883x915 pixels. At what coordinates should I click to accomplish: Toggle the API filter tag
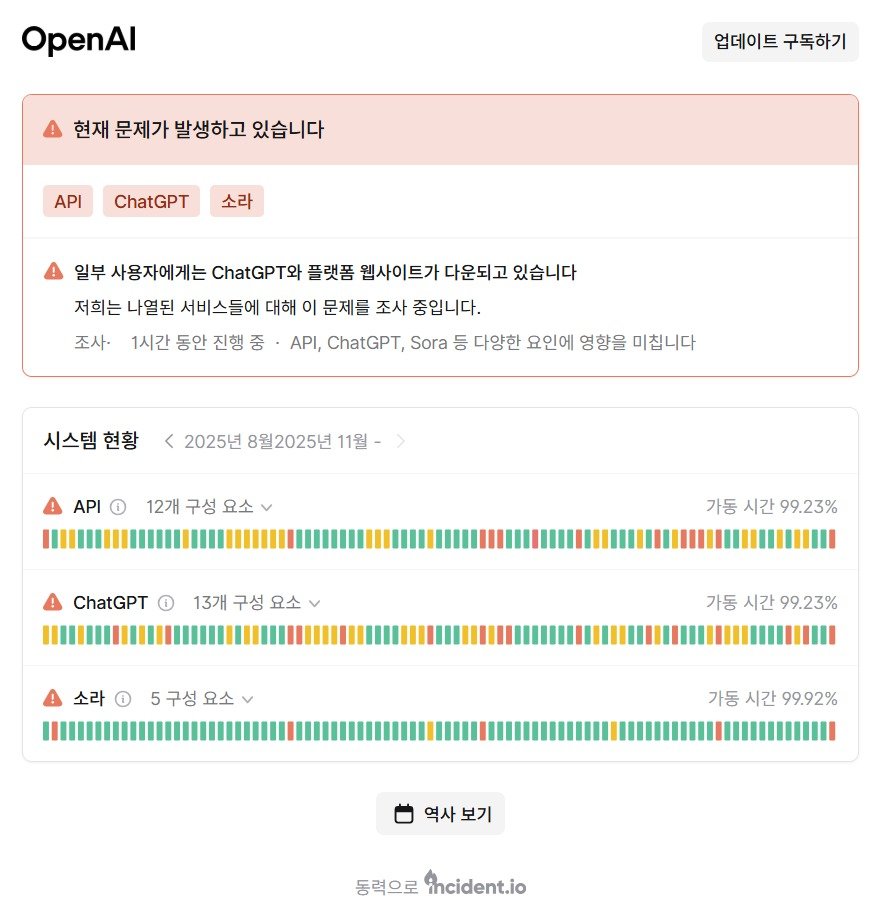click(x=67, y=201)
